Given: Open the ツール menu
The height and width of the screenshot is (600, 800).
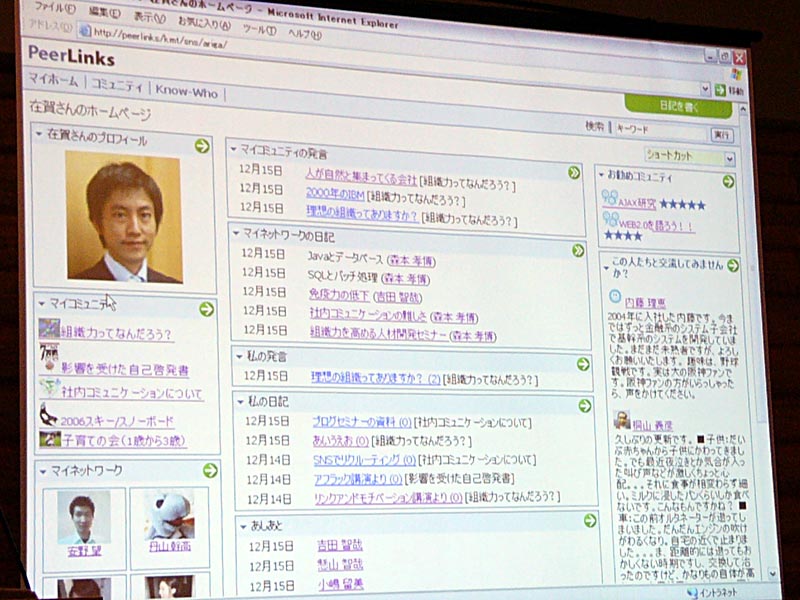Looking at the screenshot, I should tap(259, 30).
